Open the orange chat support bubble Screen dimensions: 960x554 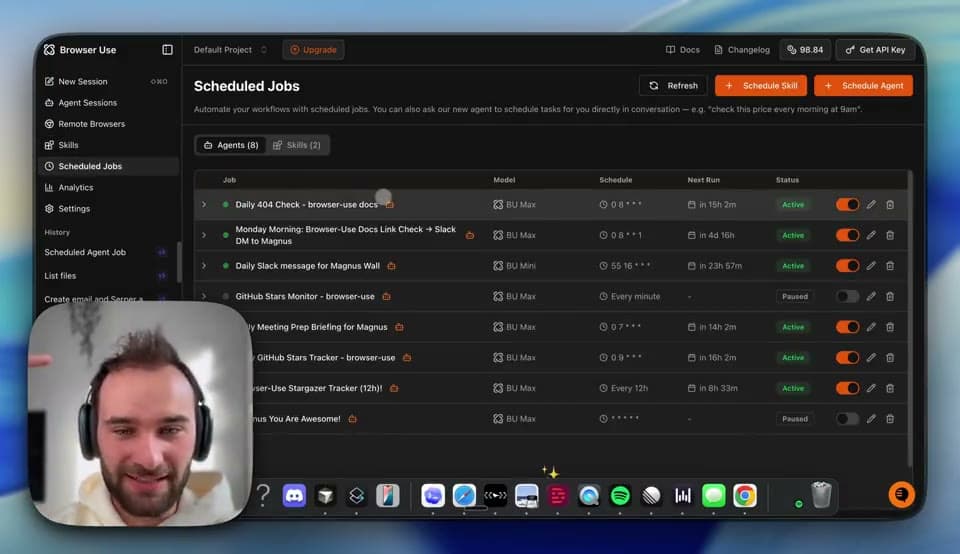[901, 495]
